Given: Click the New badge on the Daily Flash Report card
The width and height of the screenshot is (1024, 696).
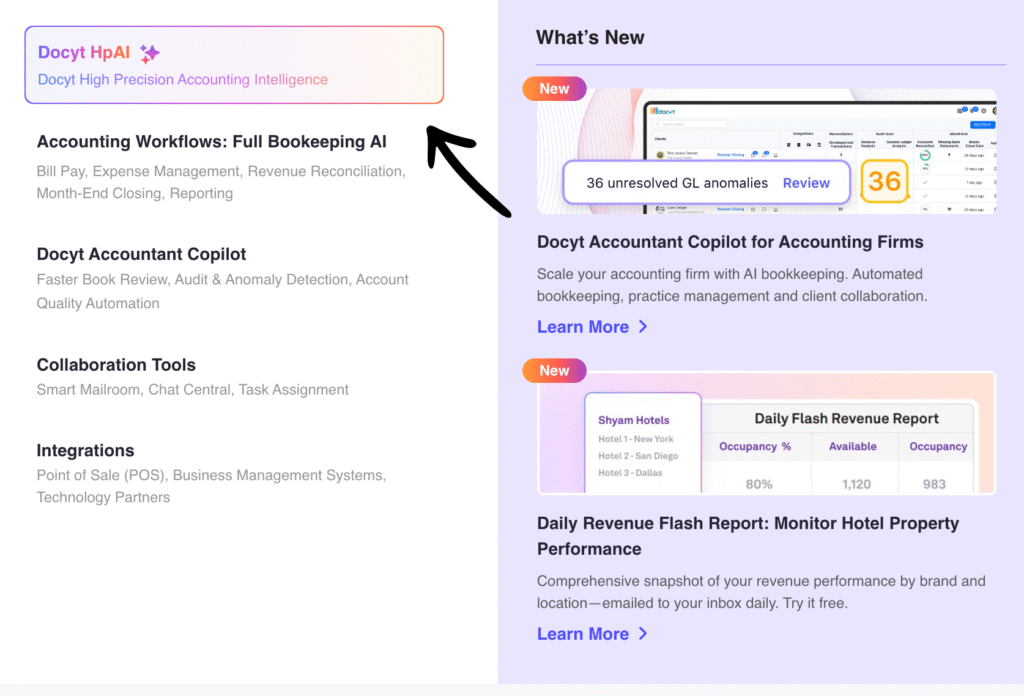Looking at the screenshot, I should click(554, 371).
